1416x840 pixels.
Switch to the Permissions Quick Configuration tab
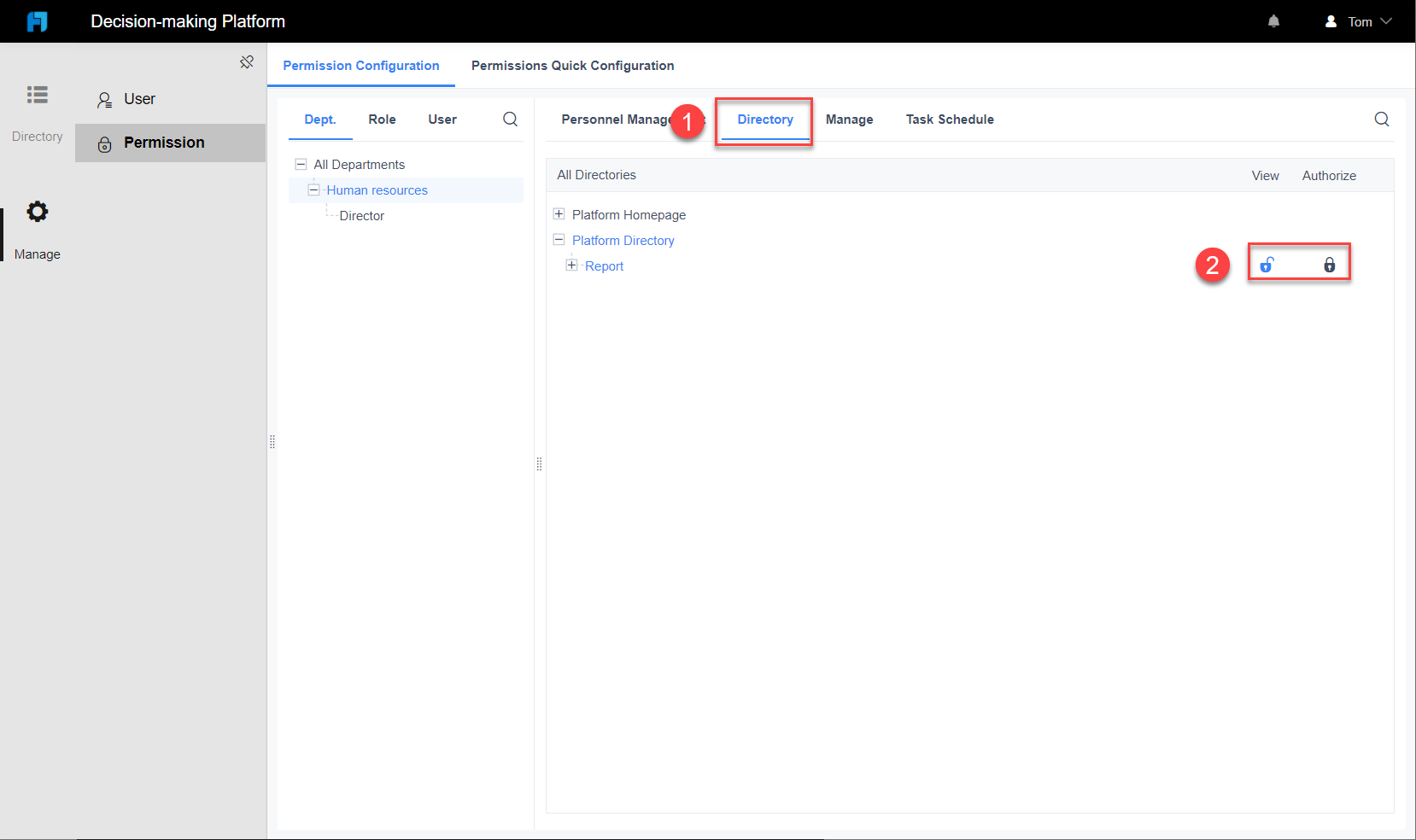click(x=572, y=66)
